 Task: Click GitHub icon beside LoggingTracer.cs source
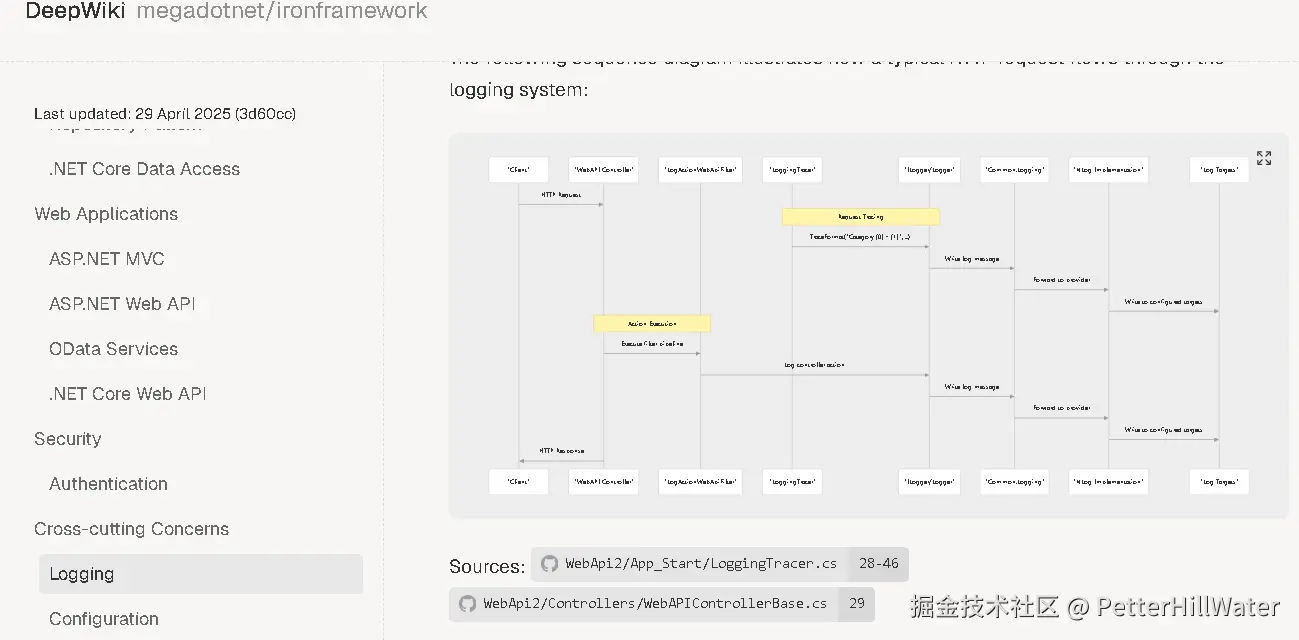pyautogui.click(x=549, y=564)
